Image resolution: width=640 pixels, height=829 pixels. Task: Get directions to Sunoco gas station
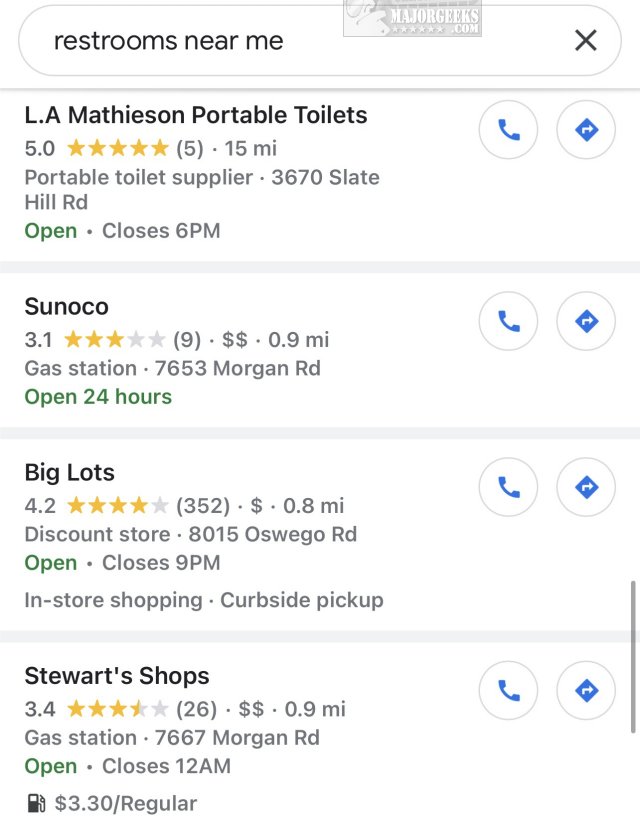(x=586, y=321)
